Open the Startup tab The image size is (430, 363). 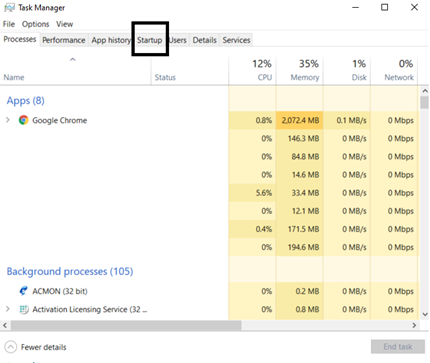pos(149,40)
